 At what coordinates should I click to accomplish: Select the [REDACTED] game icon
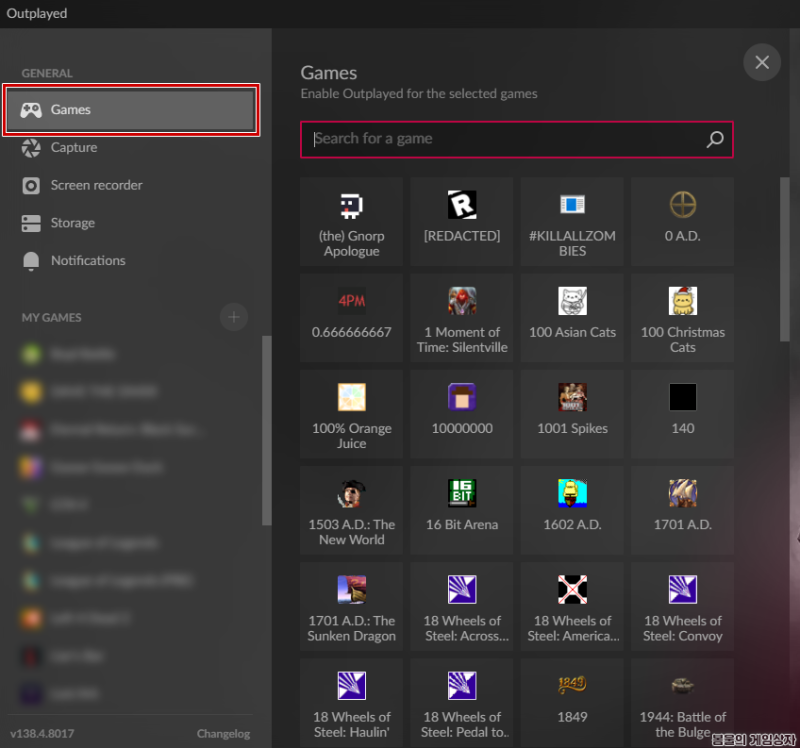(462, 205)
